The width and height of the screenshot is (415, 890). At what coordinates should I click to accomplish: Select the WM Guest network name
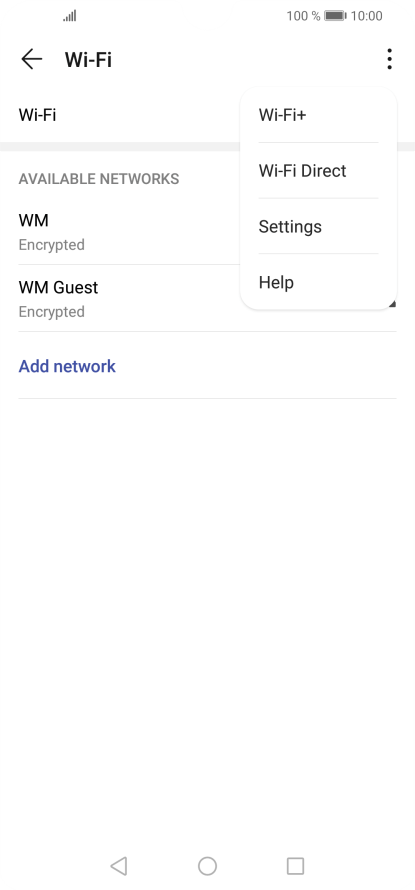[58, 287]
